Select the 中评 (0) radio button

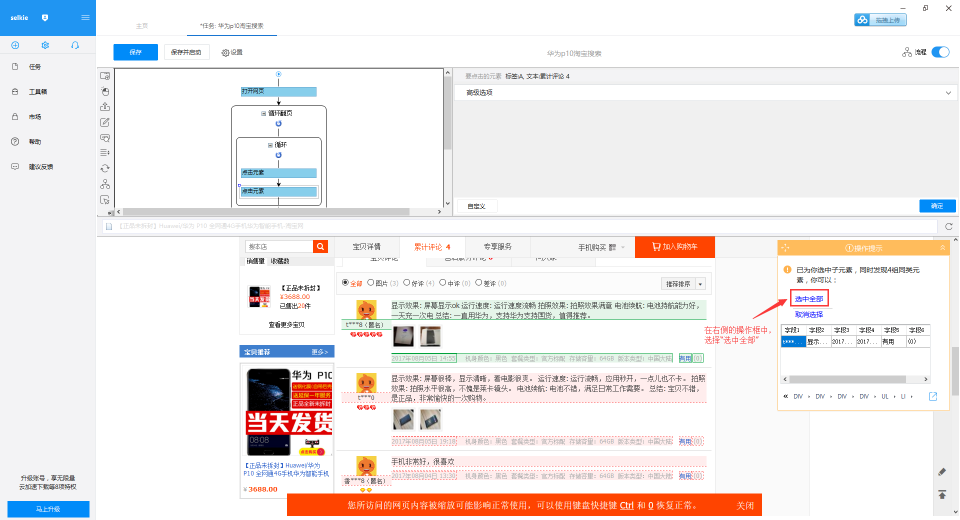443,283
